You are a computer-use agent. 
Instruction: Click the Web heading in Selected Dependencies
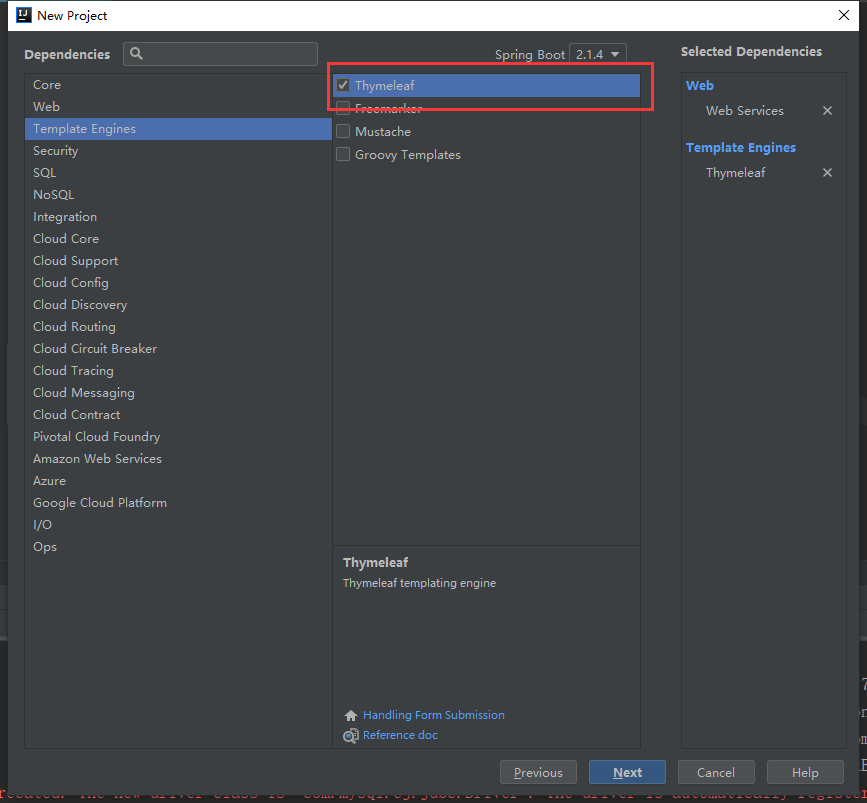click(x=699, y=86)
